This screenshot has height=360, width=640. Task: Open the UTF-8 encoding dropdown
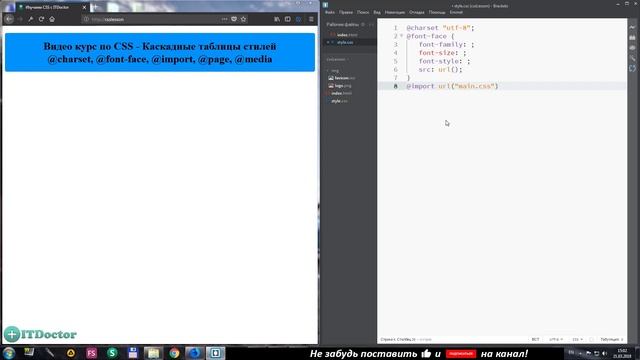click(556, 339)
